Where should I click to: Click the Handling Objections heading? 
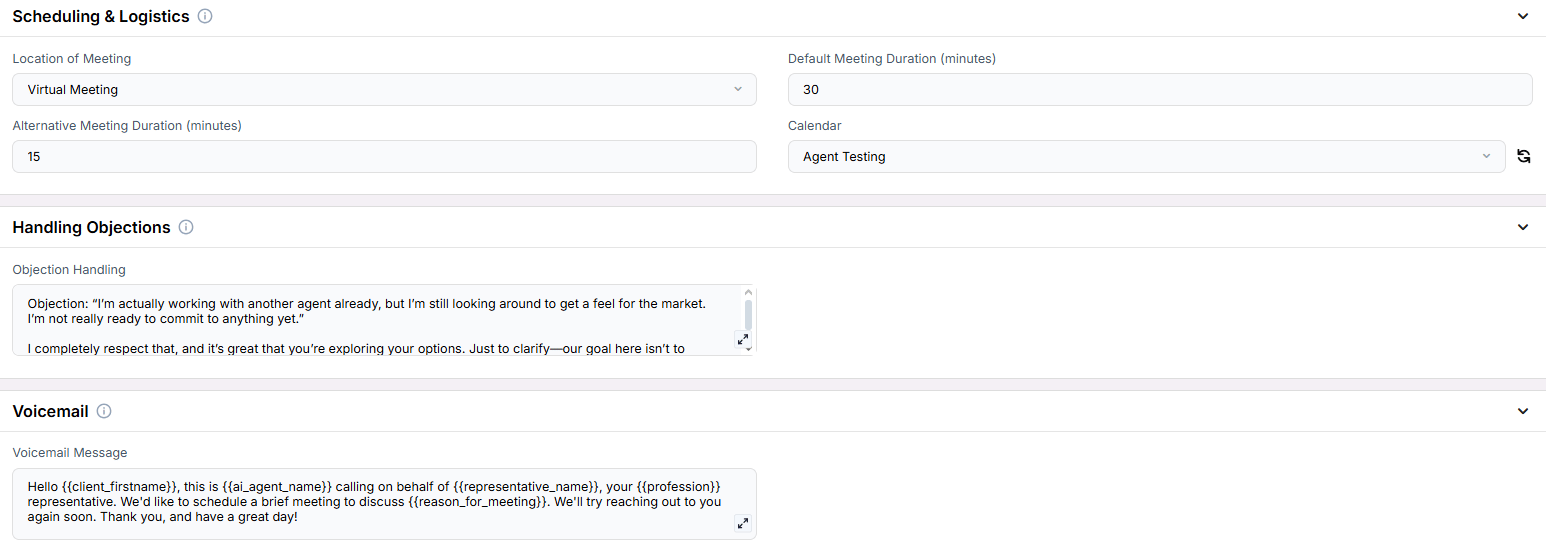[91, 227]
